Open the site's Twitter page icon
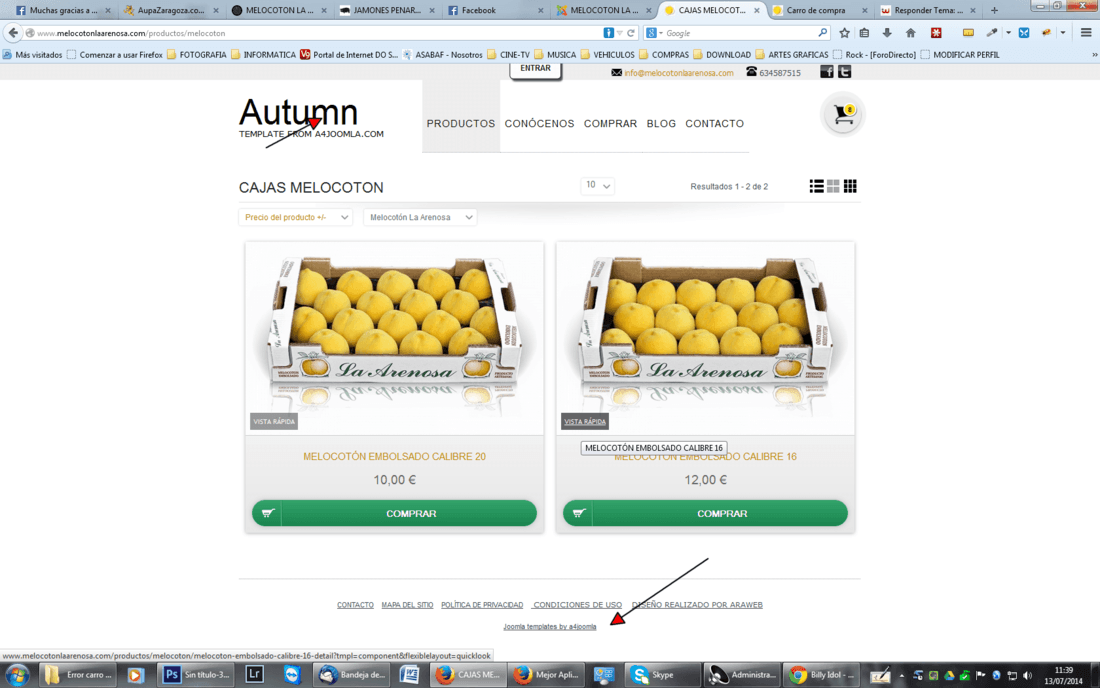 (x=845, y=72)
